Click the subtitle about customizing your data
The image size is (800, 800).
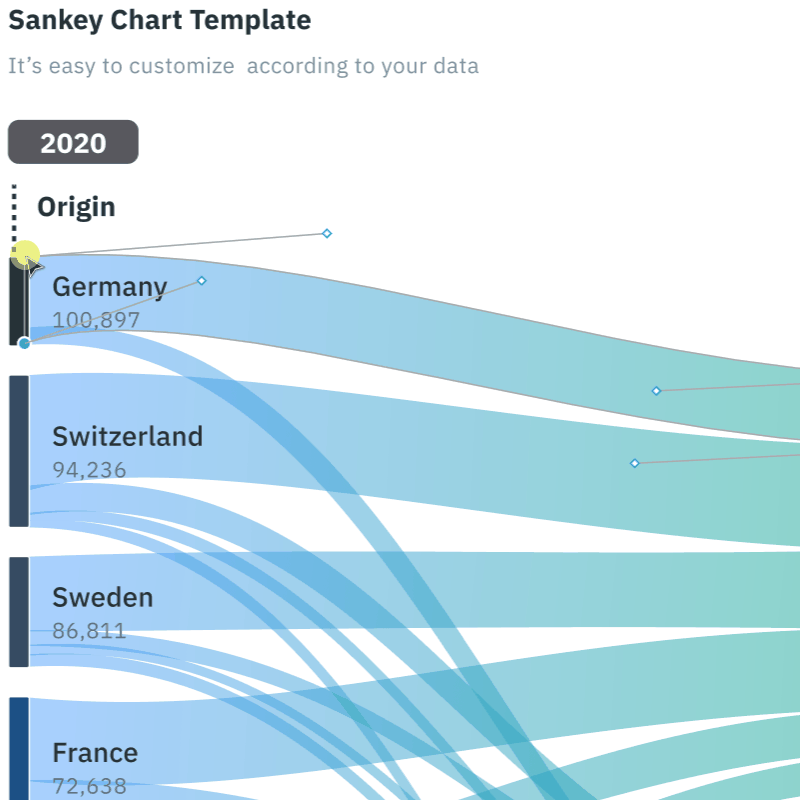point(243,66)
